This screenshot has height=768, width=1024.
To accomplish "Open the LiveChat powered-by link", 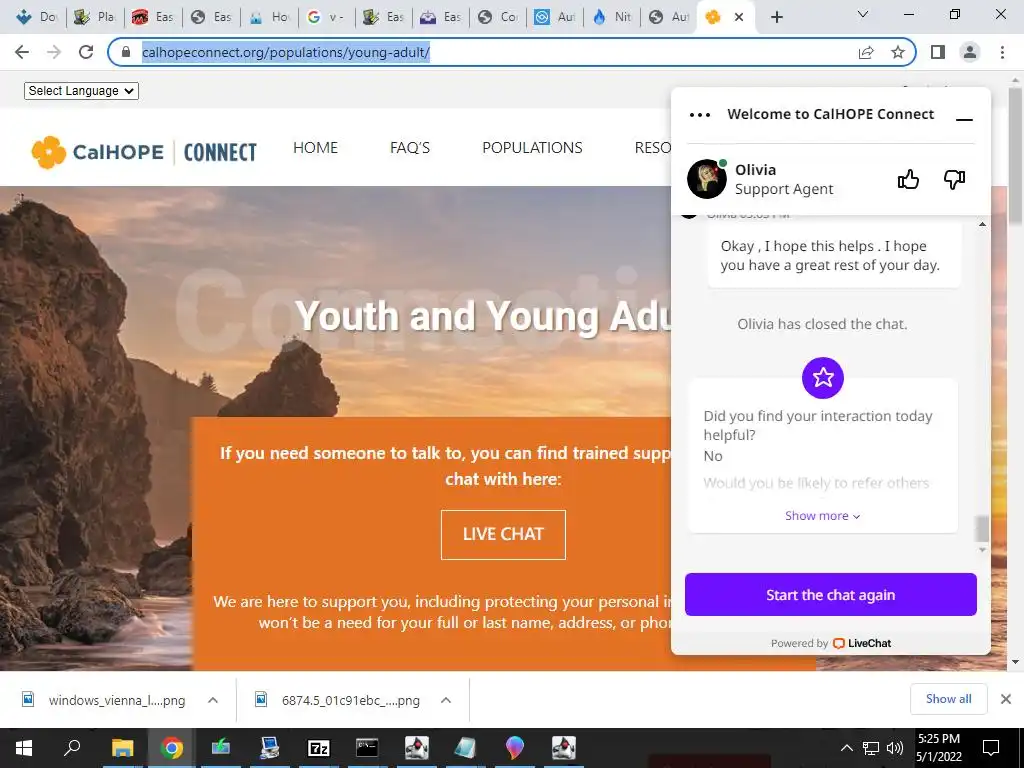I will [x=861, y=643].
